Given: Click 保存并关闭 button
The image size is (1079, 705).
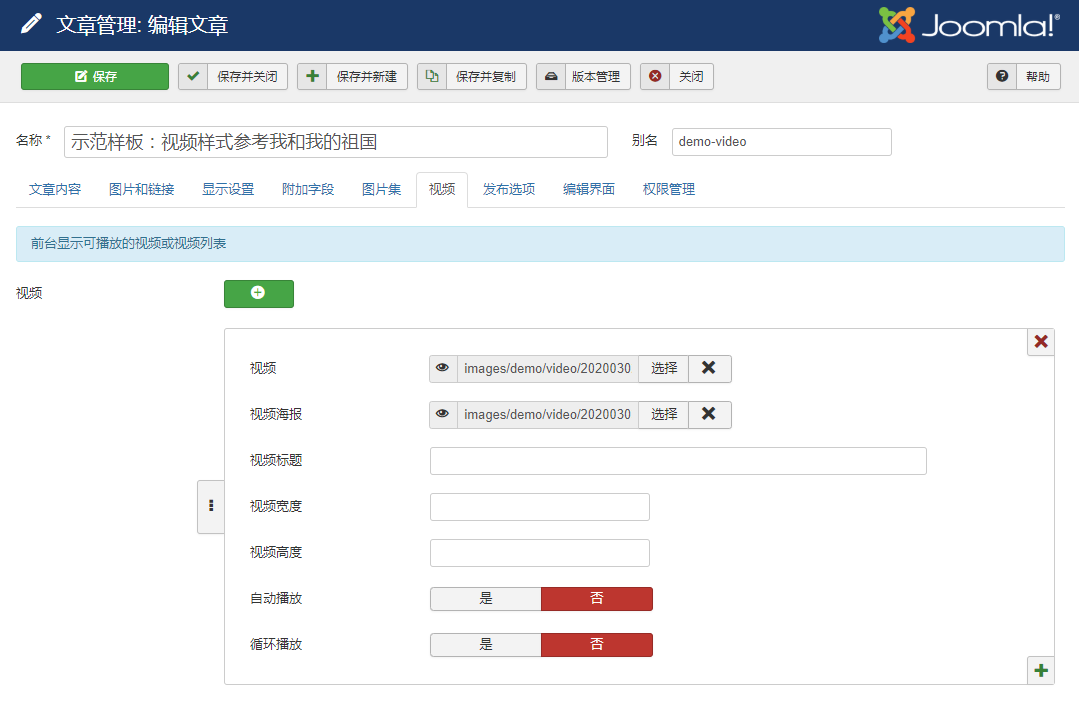Looking at the screenshot, I should tap(233, 77).
